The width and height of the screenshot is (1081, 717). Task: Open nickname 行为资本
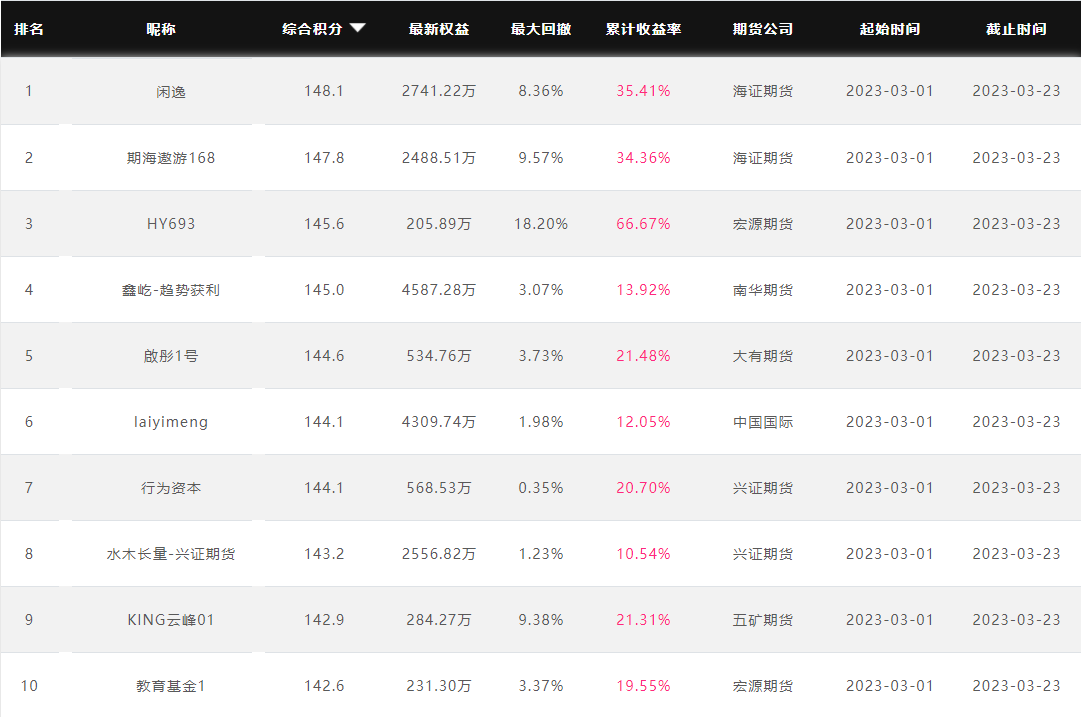(171, 488)
